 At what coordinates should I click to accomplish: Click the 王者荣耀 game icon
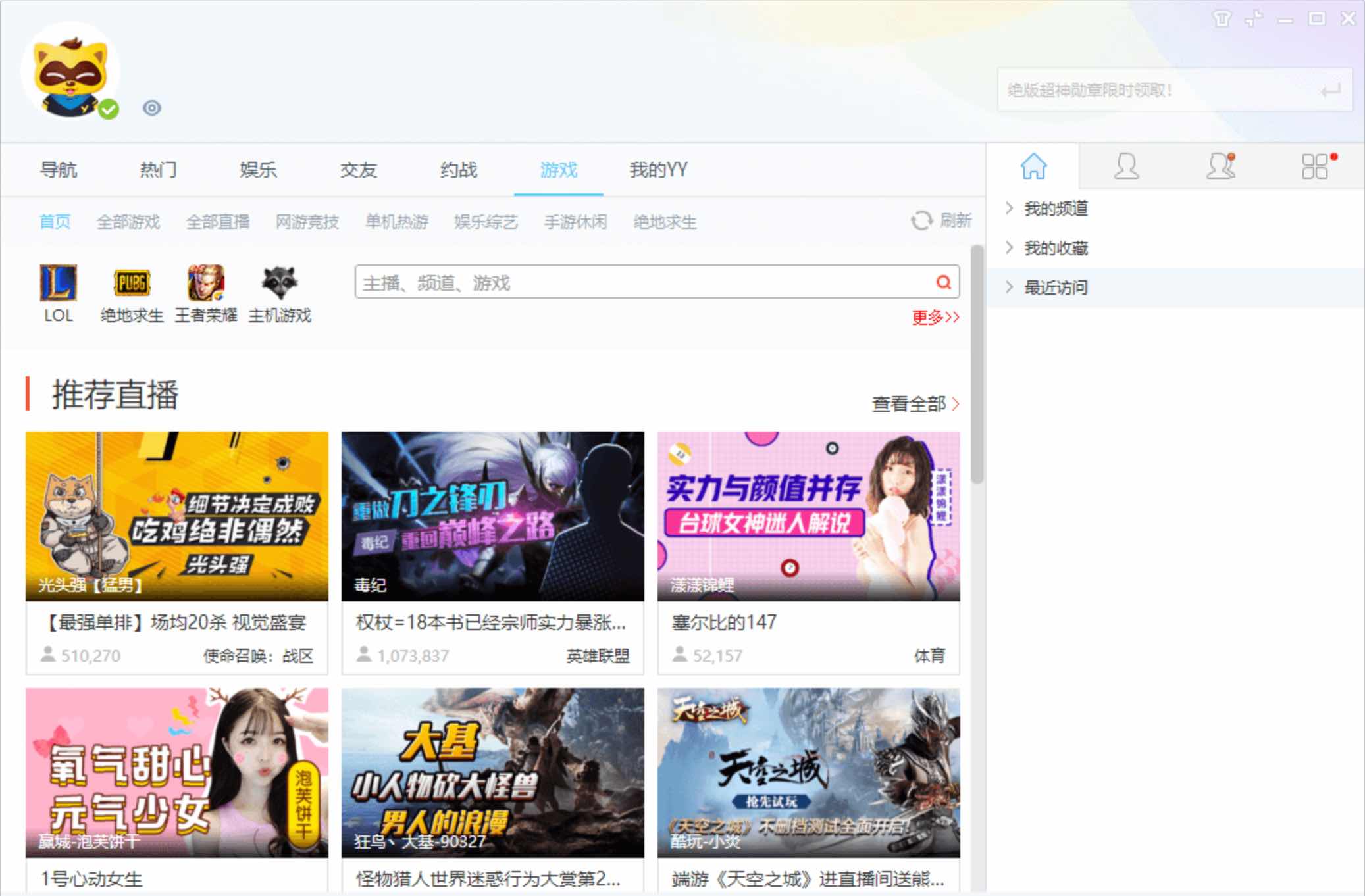pyautogui.click(x=206, y=283)
